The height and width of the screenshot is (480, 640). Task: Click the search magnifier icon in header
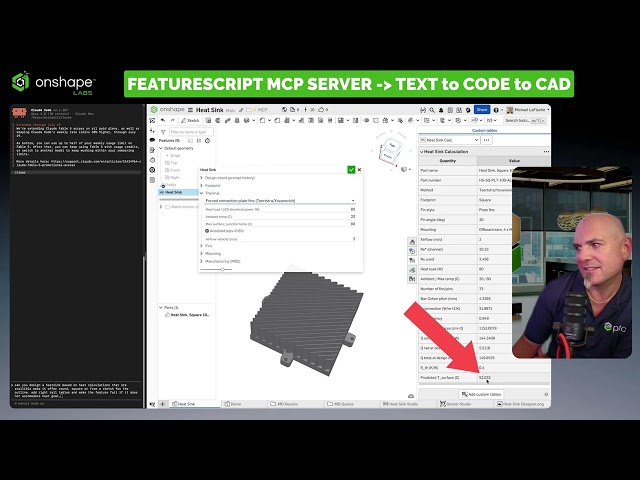(432, 110)
